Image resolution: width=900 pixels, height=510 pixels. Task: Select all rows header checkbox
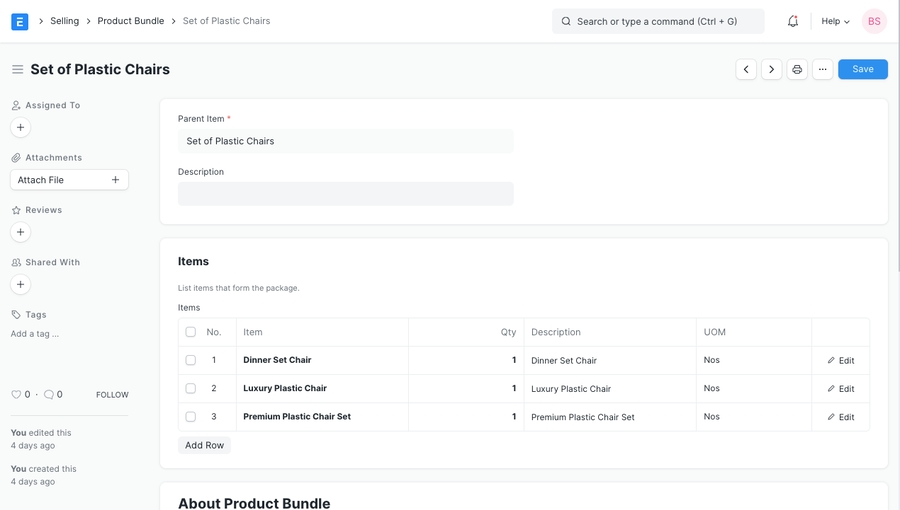click(x=191, y=332)
